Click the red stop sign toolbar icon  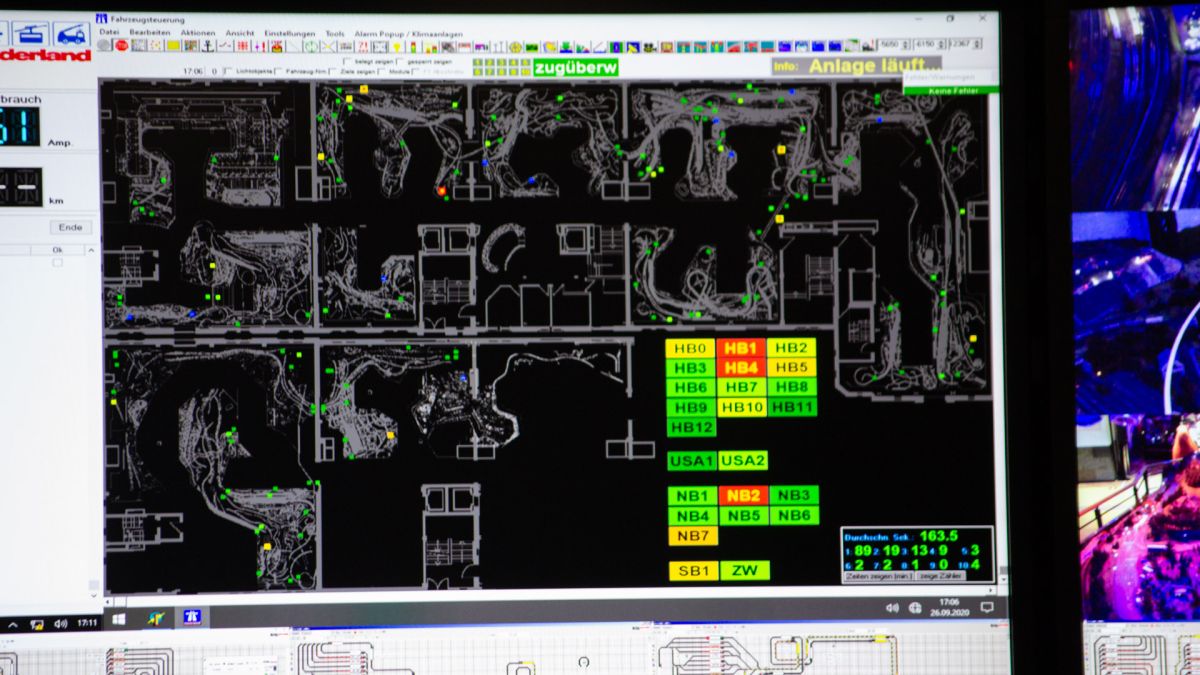click(x=122, y=45)
